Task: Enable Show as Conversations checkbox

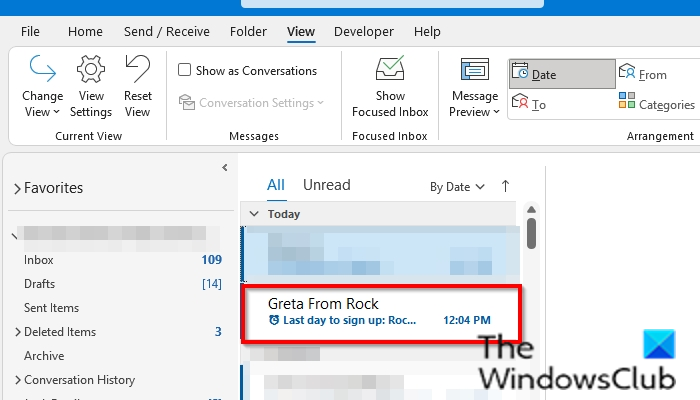Action: pos(185,71)
